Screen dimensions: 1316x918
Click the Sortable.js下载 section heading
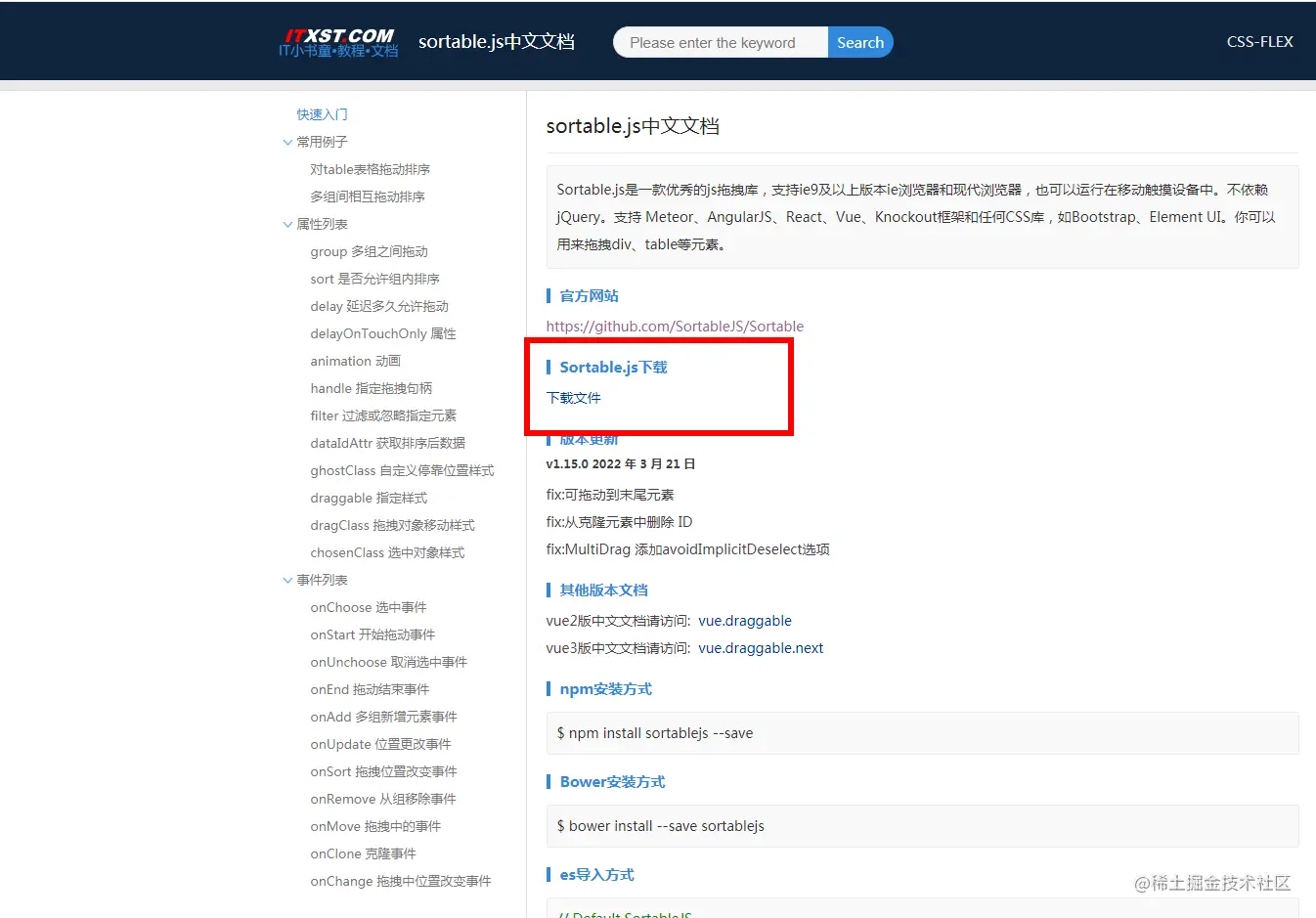click(613, 368)
